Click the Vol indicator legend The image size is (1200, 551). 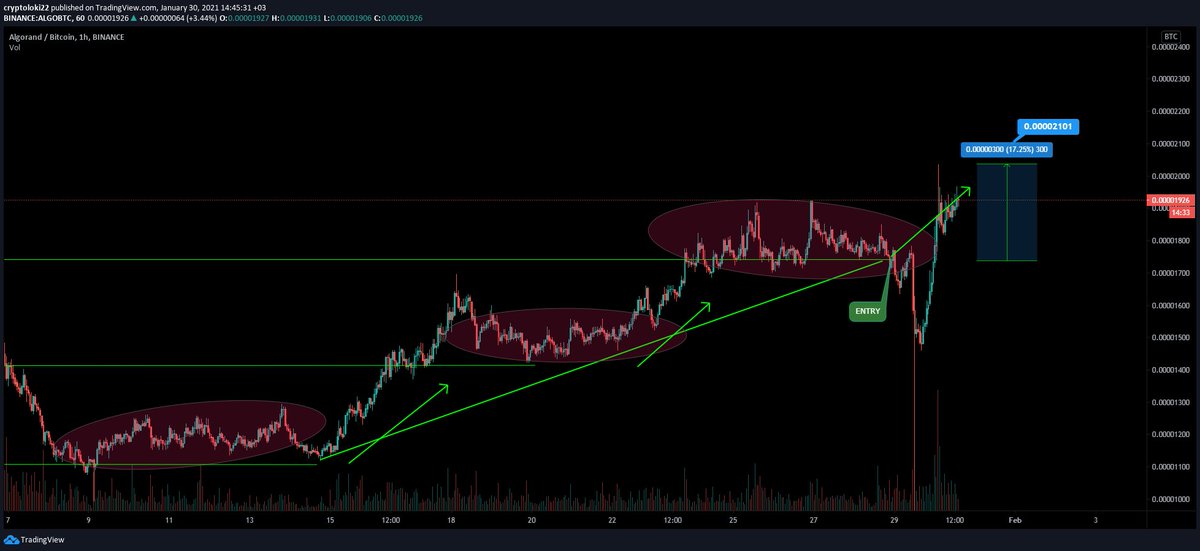(x=13, y=47)
